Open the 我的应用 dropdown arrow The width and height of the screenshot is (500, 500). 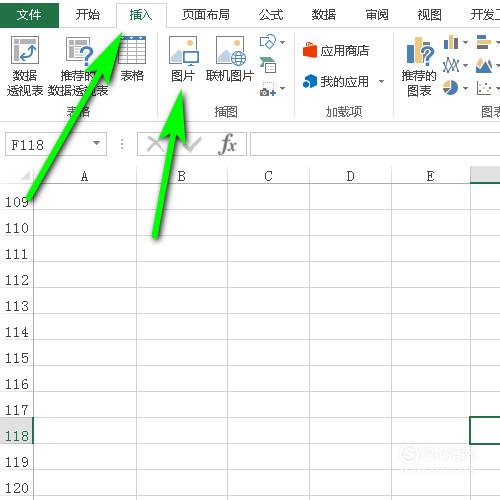(382, 81)
